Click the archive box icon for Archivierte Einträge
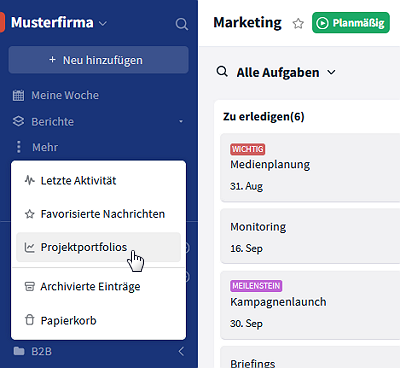400x368 pixels. pos(30,286)
